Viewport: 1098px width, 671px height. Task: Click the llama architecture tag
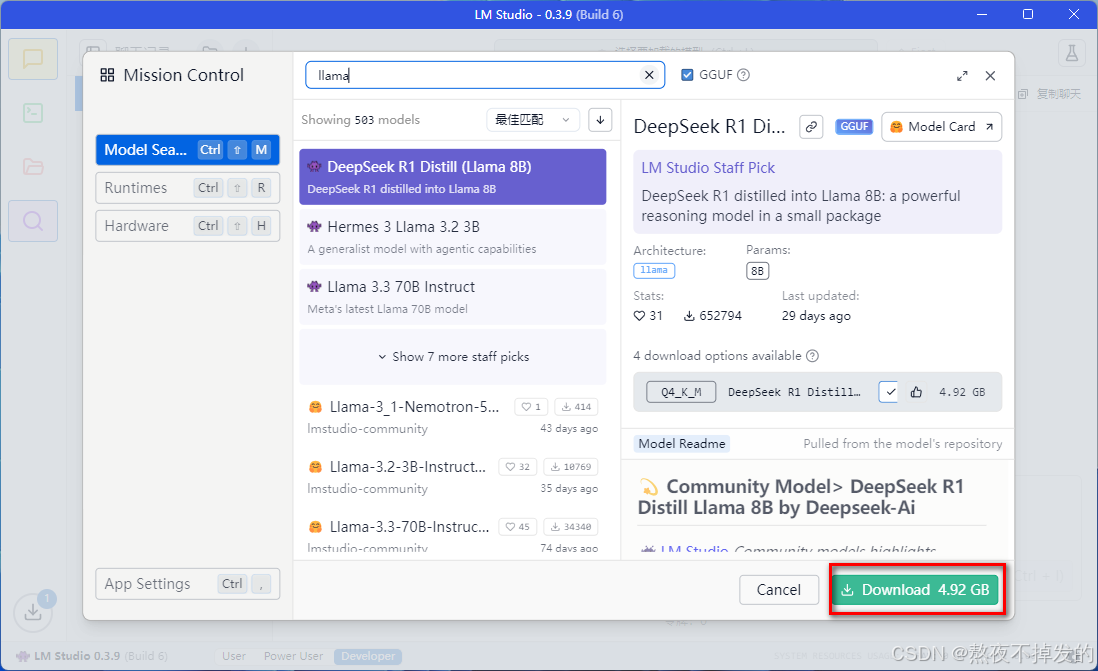pos(654,270)
